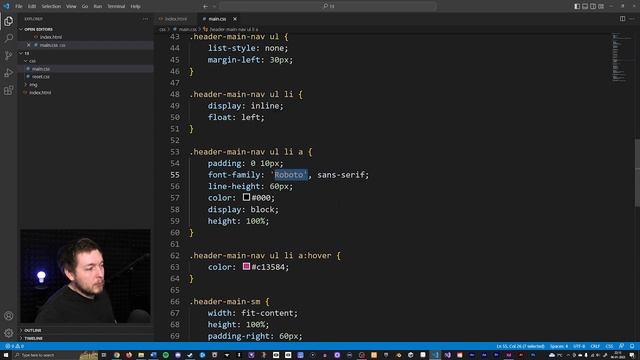
Task: Open main.css in the file tree
Action: coord(41,69)
